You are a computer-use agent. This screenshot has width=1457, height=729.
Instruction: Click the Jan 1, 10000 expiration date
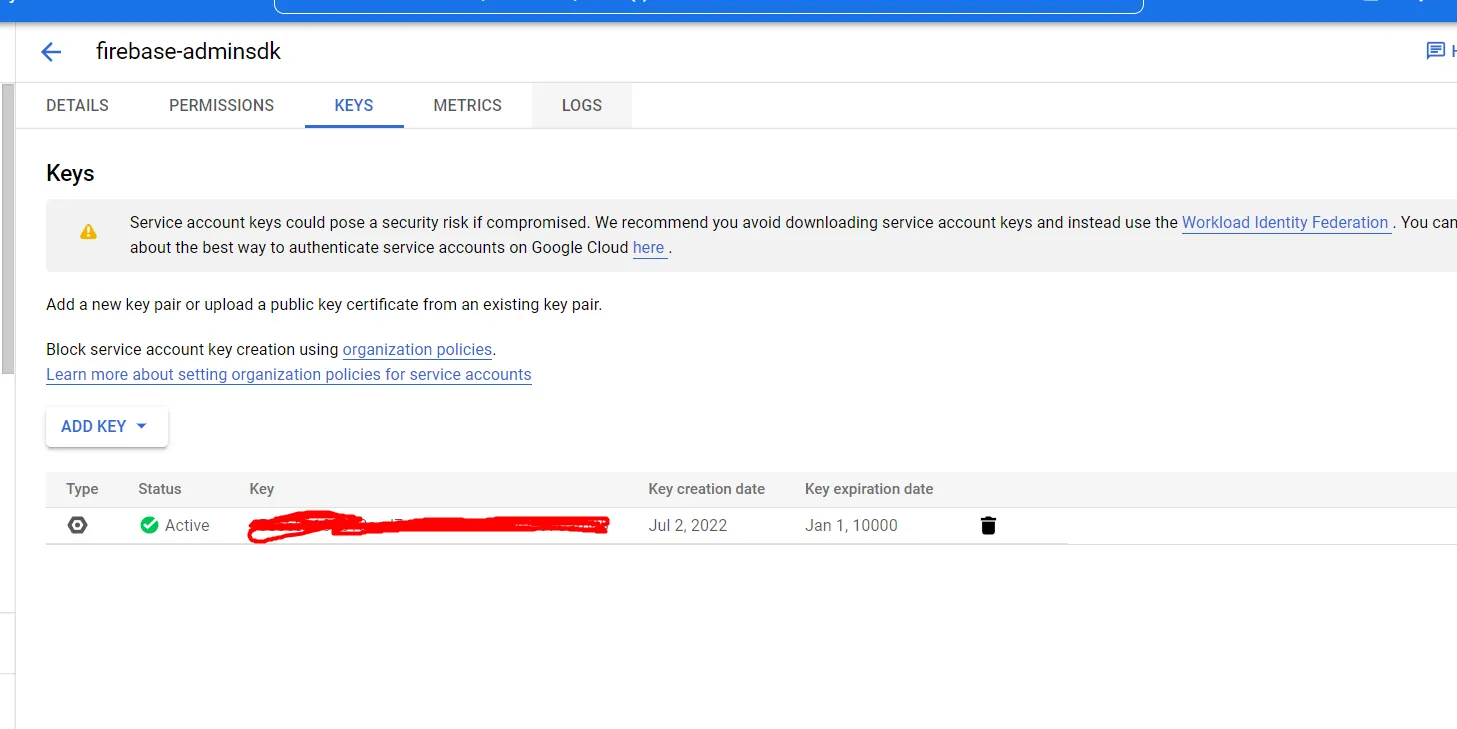pyautogui.click(x=851, y=525)
